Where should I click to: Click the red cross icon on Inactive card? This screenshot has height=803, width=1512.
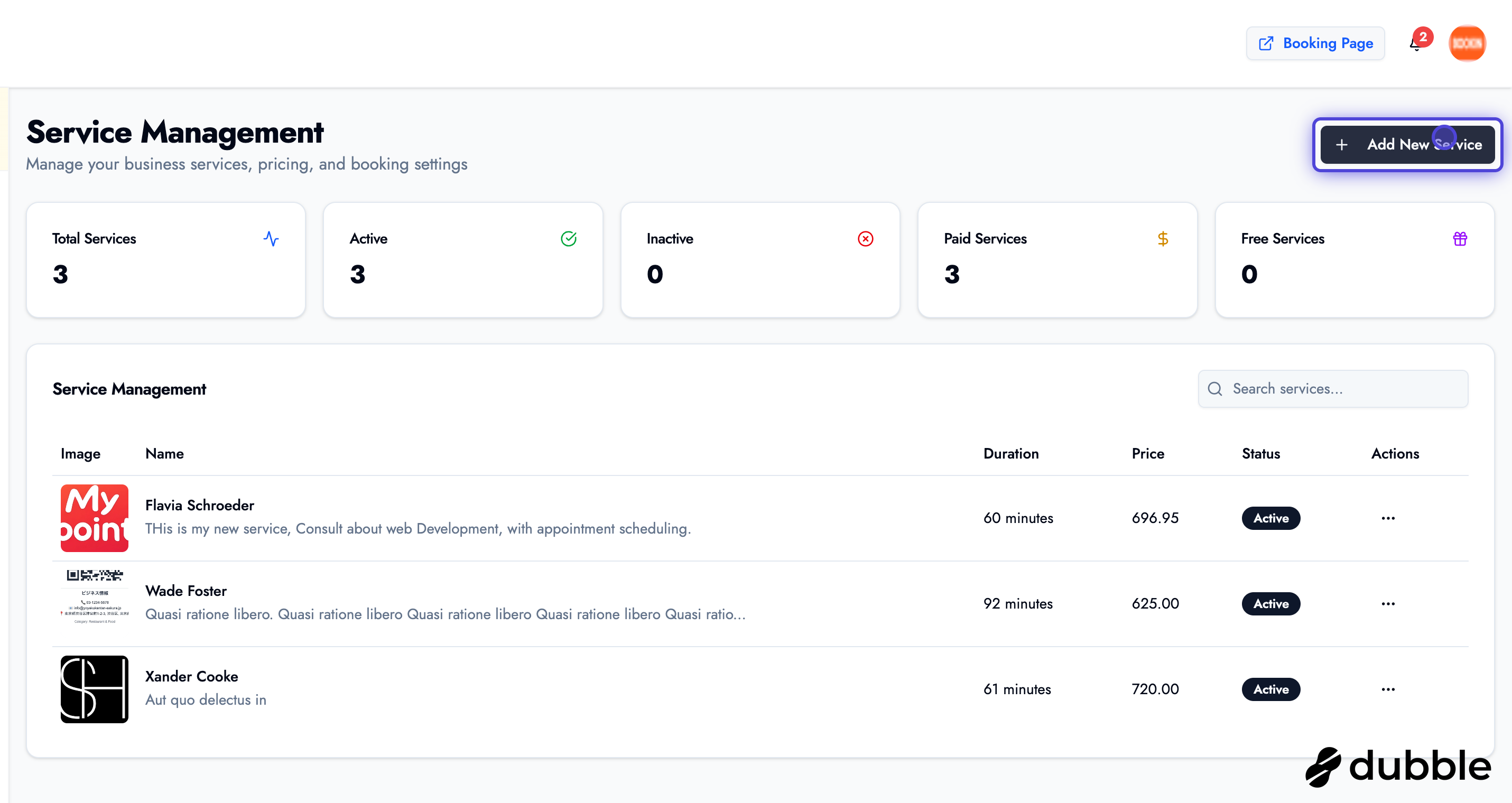click(x=865, y=239)
